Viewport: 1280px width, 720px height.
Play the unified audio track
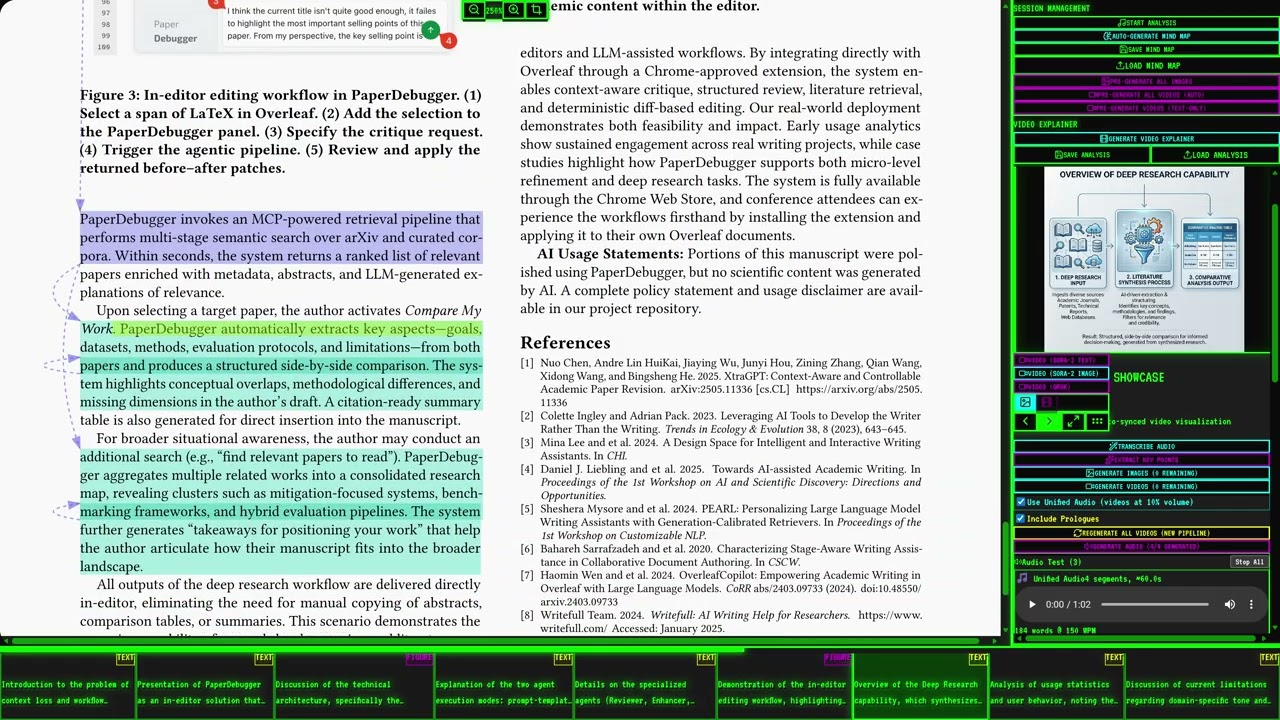[1032, 604]
